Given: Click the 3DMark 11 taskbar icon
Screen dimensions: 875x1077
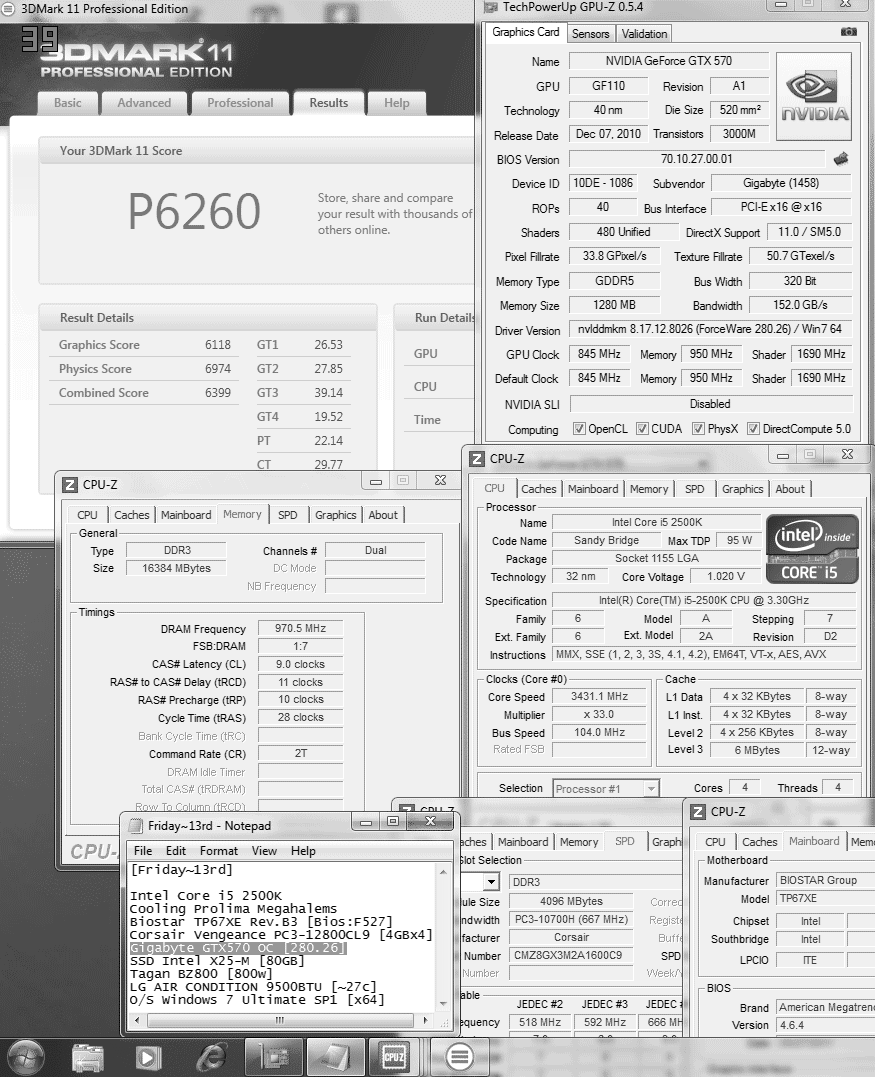Looking at the screenshot, I should (x=459, y=1057).
